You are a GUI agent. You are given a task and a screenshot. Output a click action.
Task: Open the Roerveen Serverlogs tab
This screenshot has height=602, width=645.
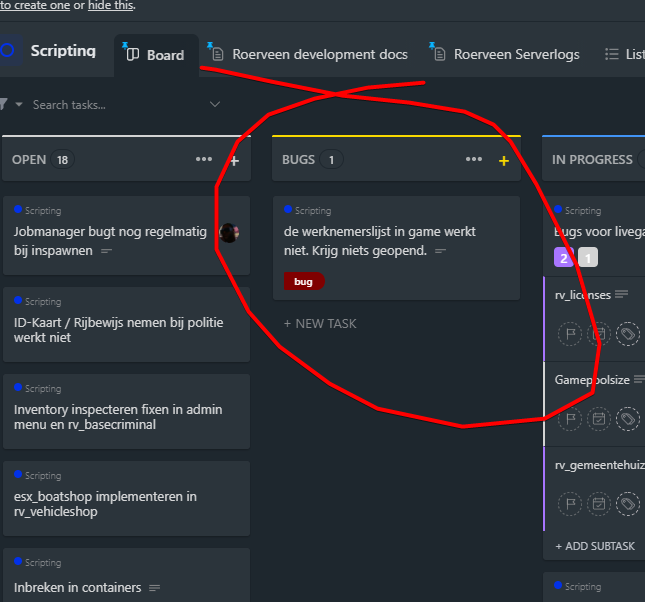tap(515, 54)
